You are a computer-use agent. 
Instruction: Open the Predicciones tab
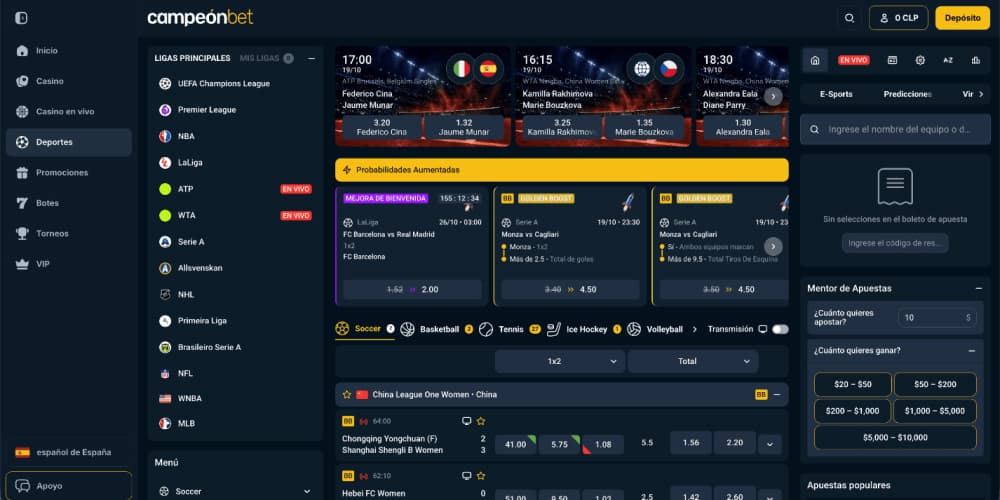click(908, 94)
